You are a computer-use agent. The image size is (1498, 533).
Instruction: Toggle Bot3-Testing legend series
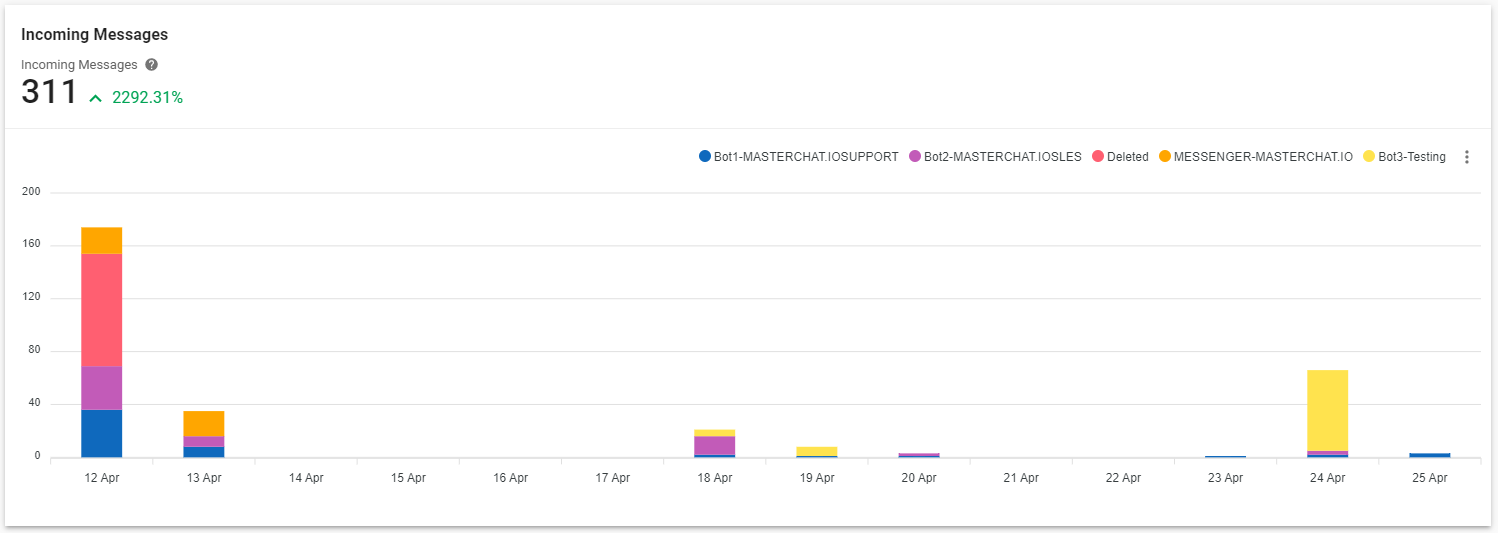tap(1405, 157)
